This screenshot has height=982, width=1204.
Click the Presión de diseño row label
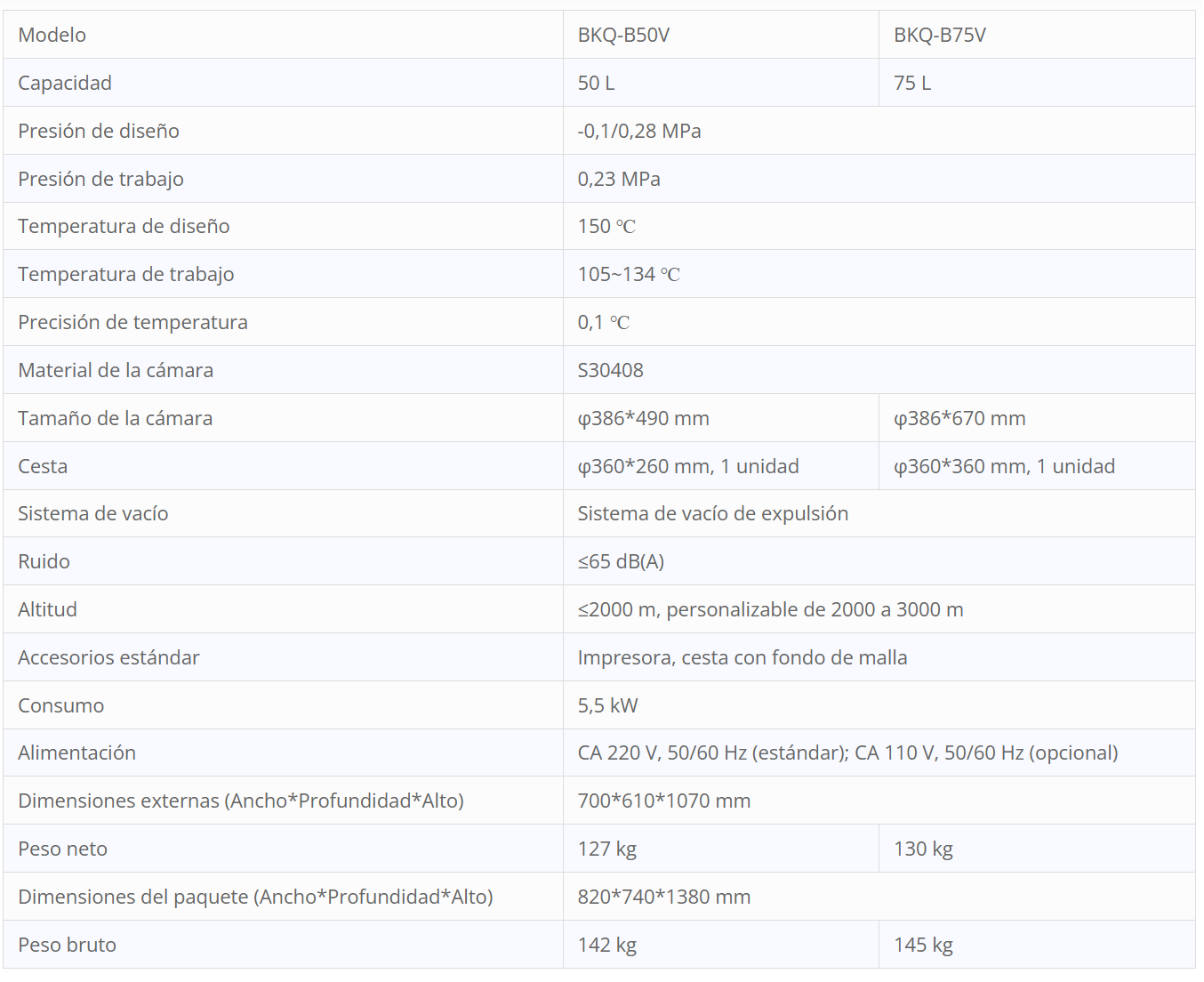[99, 132]
